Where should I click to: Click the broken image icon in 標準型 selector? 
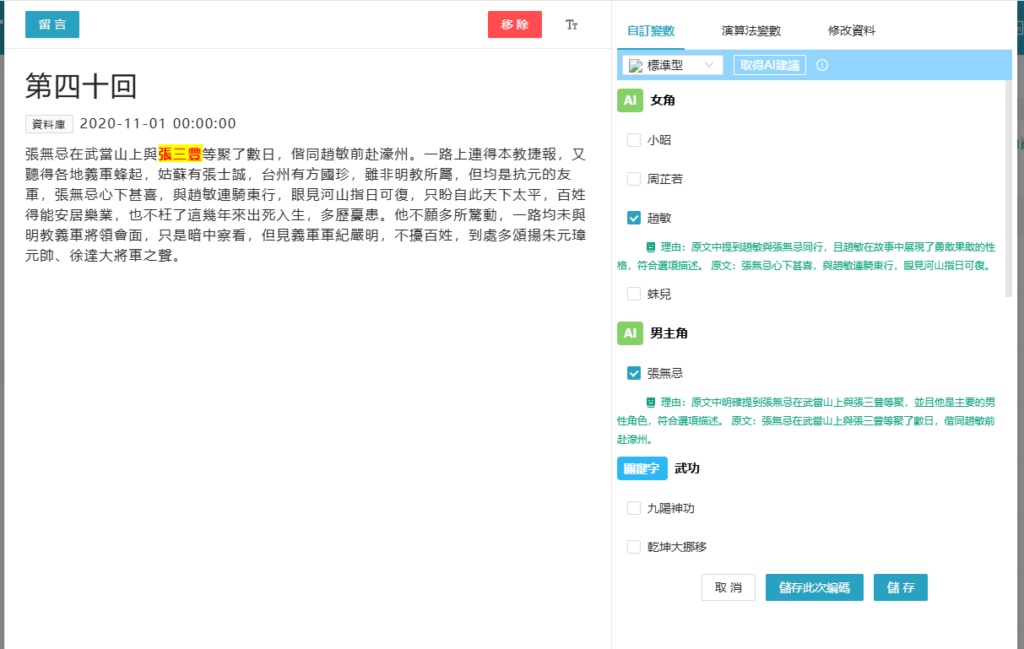pyautogui.click(x=635, y=65)
